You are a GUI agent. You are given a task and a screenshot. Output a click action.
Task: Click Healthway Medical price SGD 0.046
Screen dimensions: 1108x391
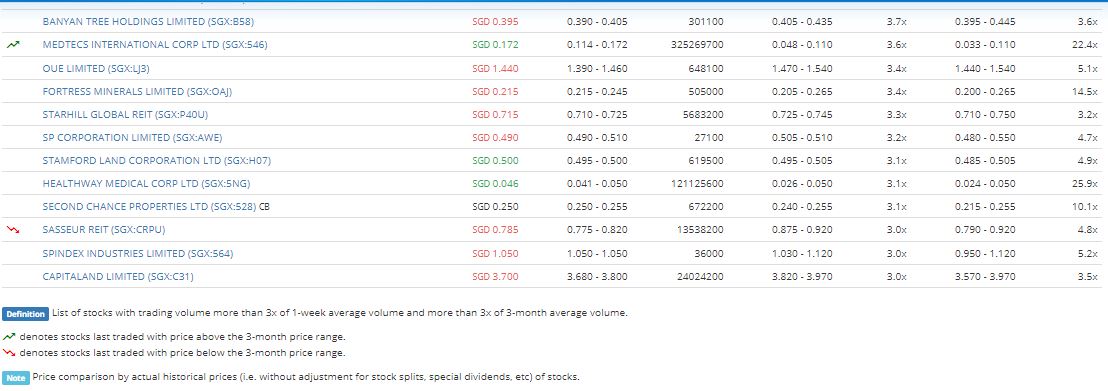(495, 184)
